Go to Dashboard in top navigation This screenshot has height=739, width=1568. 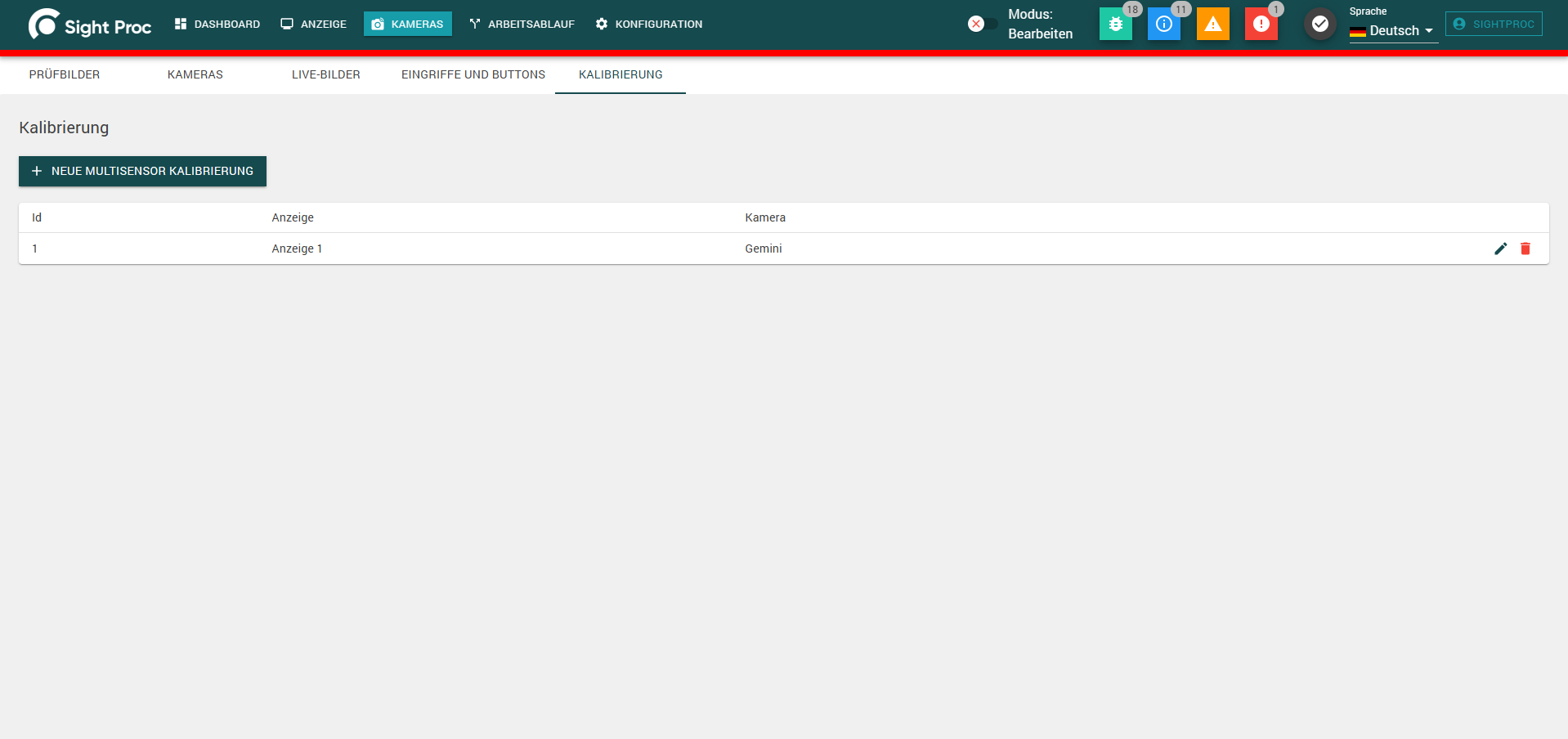tap(217, 24)
